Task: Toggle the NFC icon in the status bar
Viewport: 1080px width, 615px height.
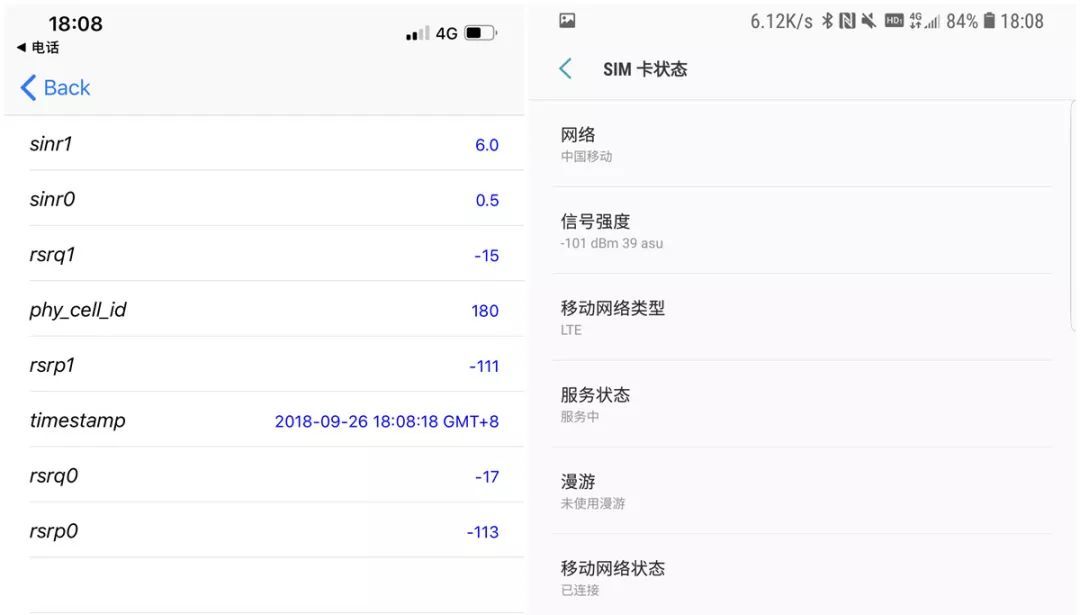Action: 846,19
